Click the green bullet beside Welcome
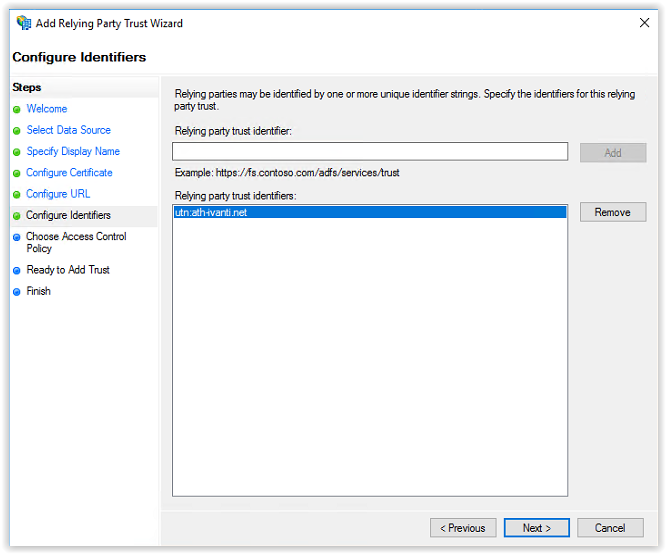The image size is (666, 554). (x=17, y=110)
